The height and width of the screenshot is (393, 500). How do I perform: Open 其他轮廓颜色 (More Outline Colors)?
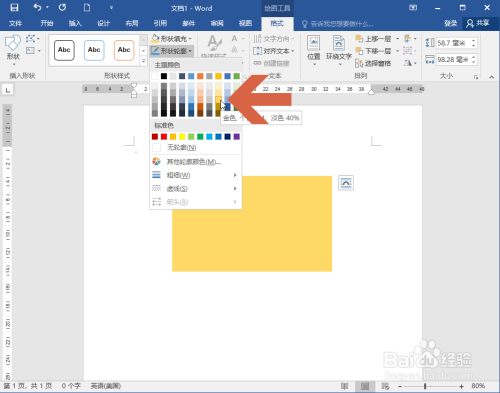point(196,162)
